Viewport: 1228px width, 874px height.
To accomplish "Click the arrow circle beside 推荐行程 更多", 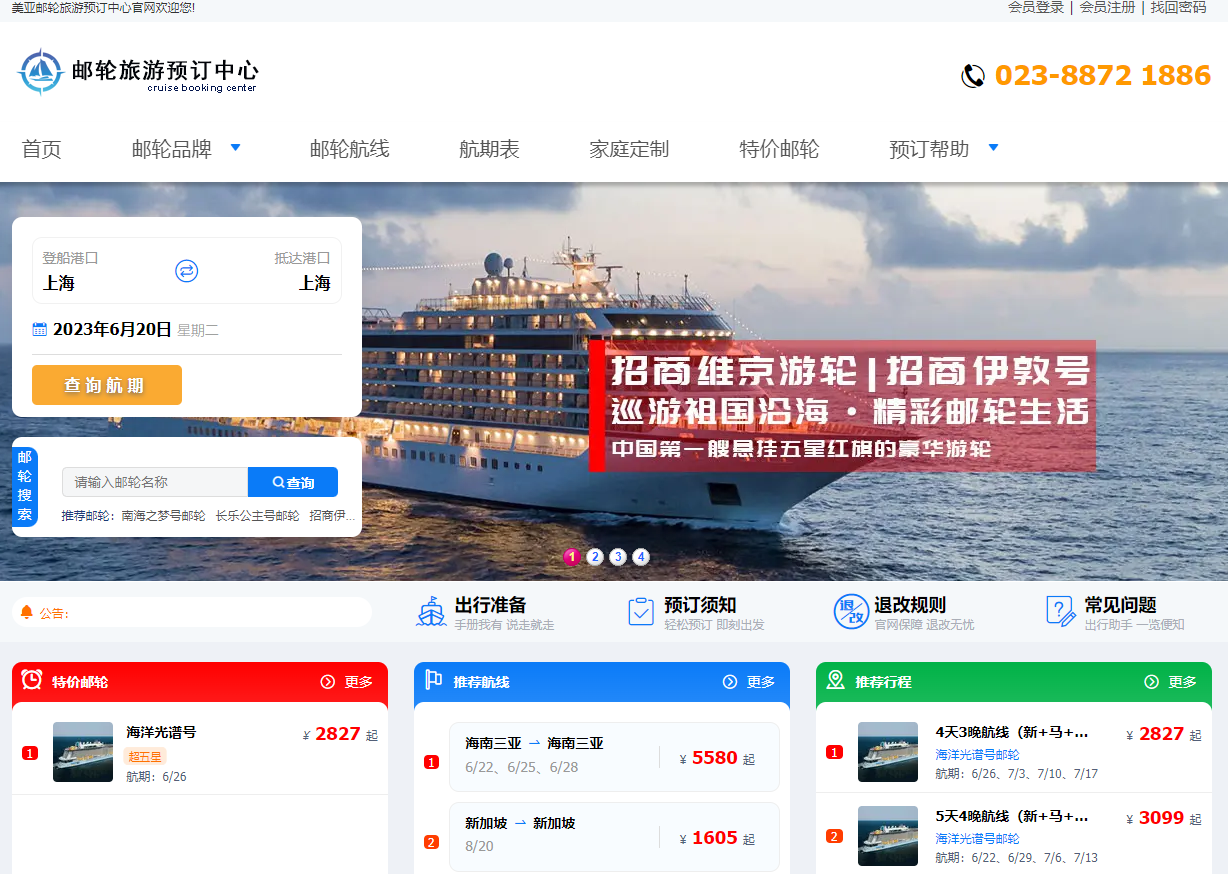I will coord(1151,682).
